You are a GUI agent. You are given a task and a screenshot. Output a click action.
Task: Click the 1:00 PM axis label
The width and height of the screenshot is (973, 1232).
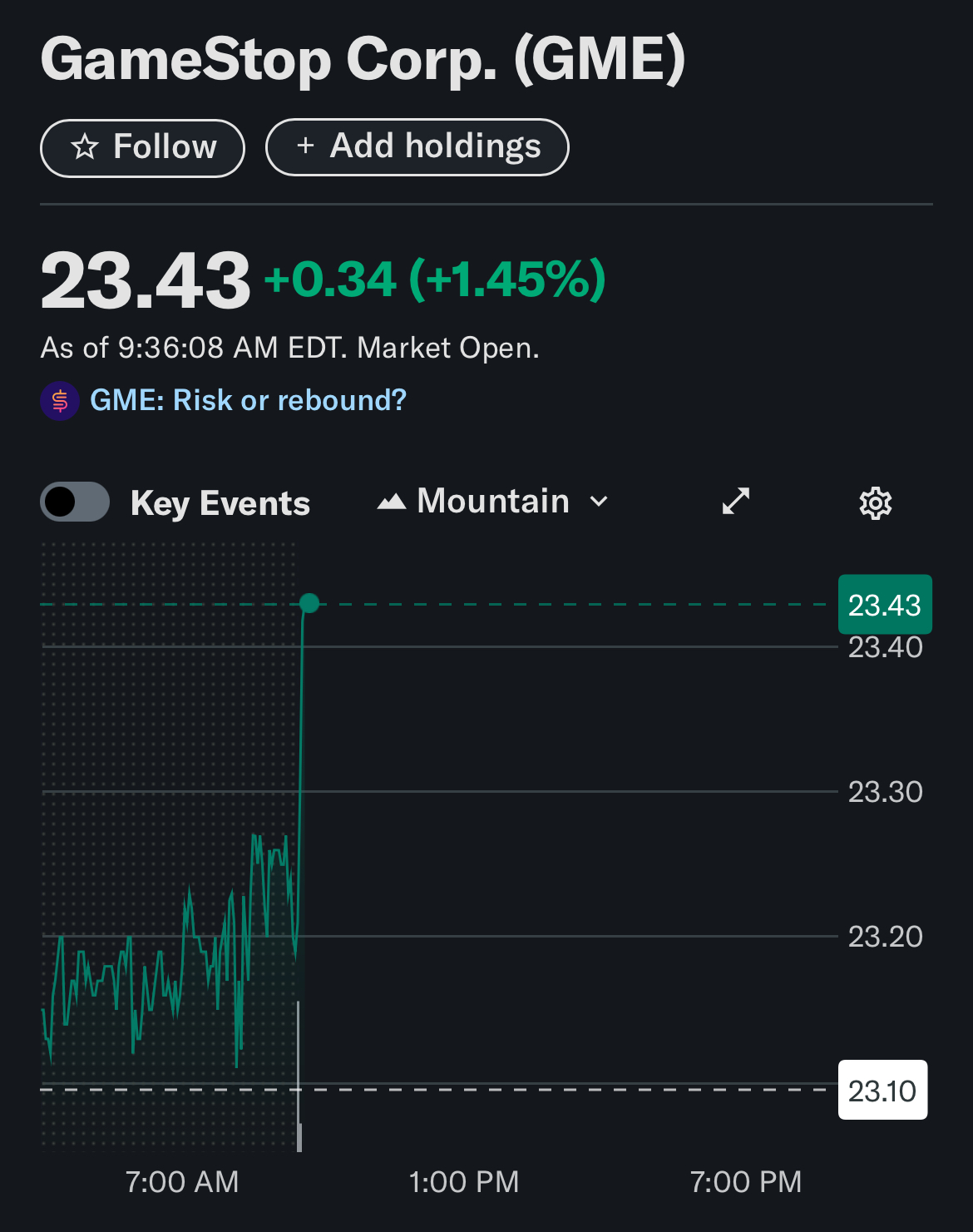click(x=464, y=1181)
